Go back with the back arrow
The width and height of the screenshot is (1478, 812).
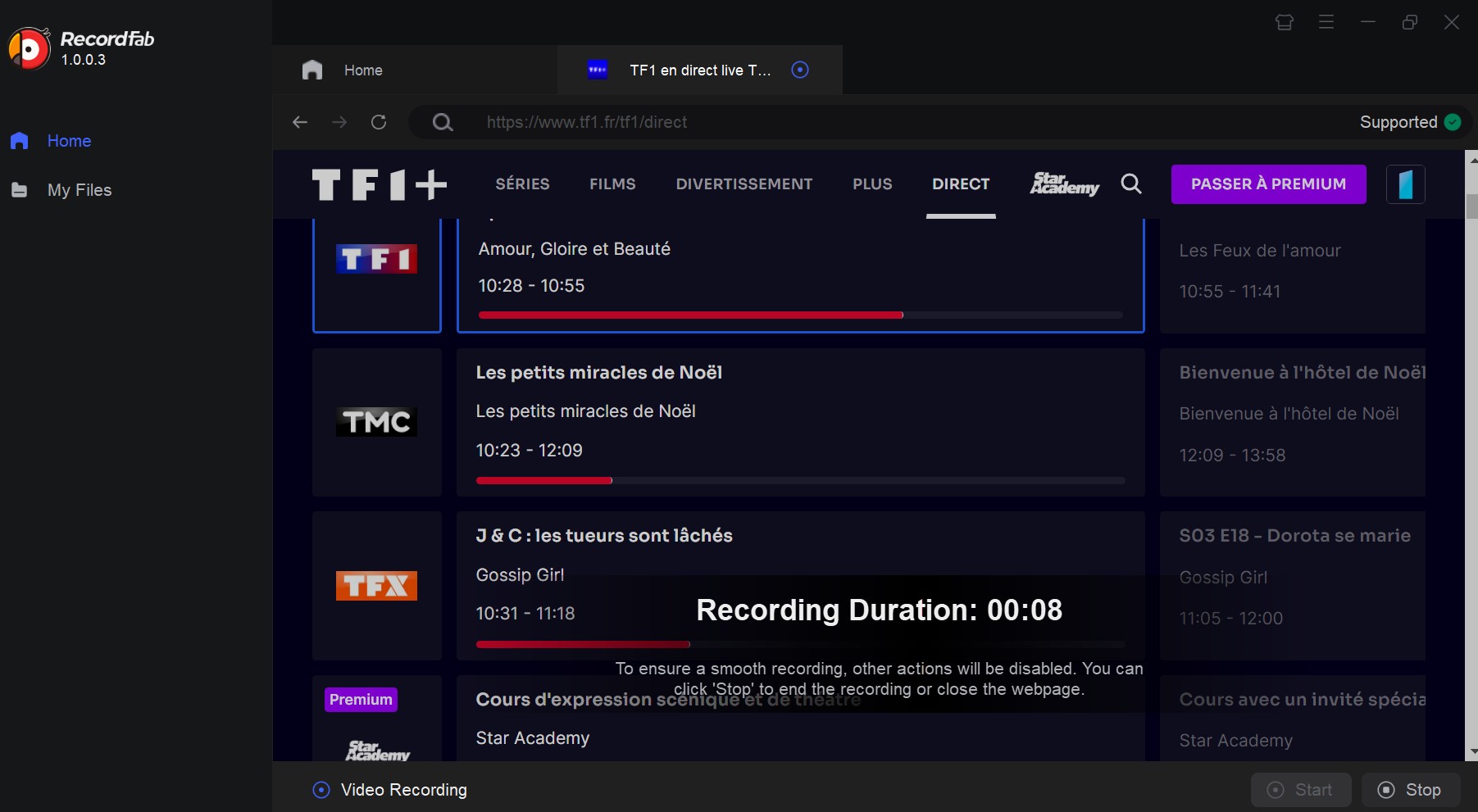tap(300, 122)
